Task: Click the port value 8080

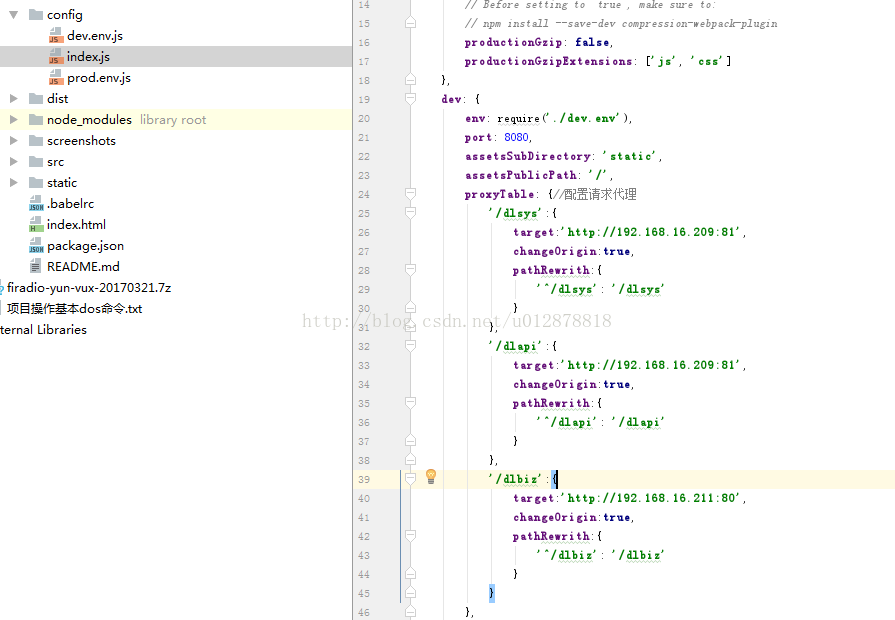Action: click(517, 137)
